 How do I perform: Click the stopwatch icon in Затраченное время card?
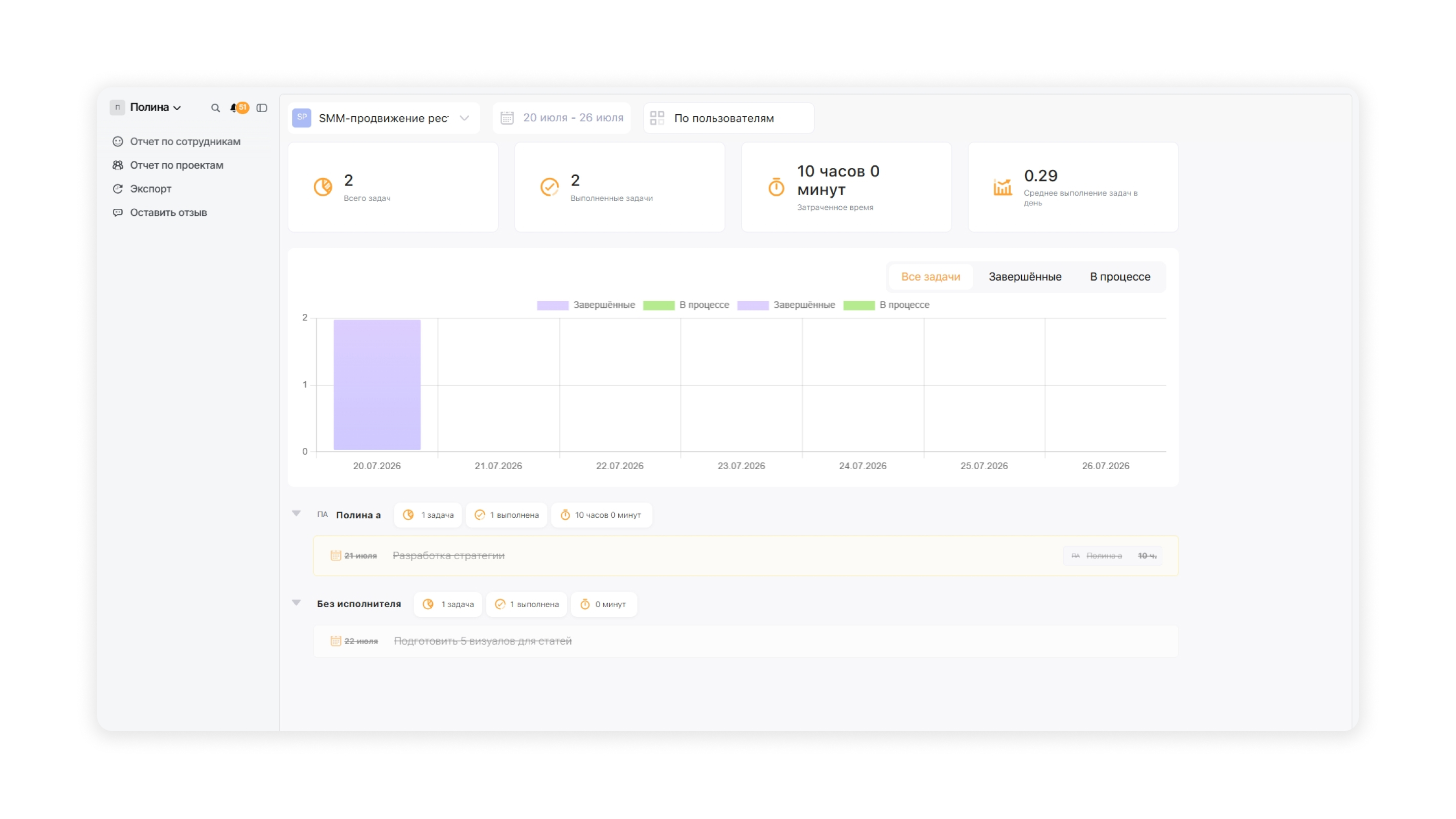point(776,187)
